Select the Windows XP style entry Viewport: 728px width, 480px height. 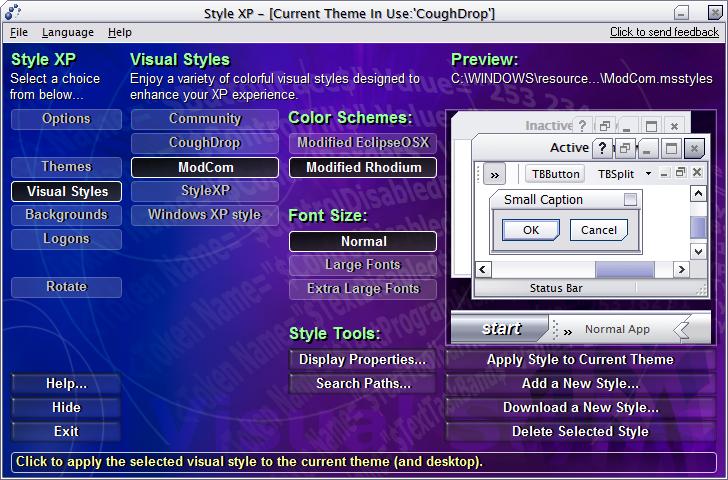click(x=205, y=215)
